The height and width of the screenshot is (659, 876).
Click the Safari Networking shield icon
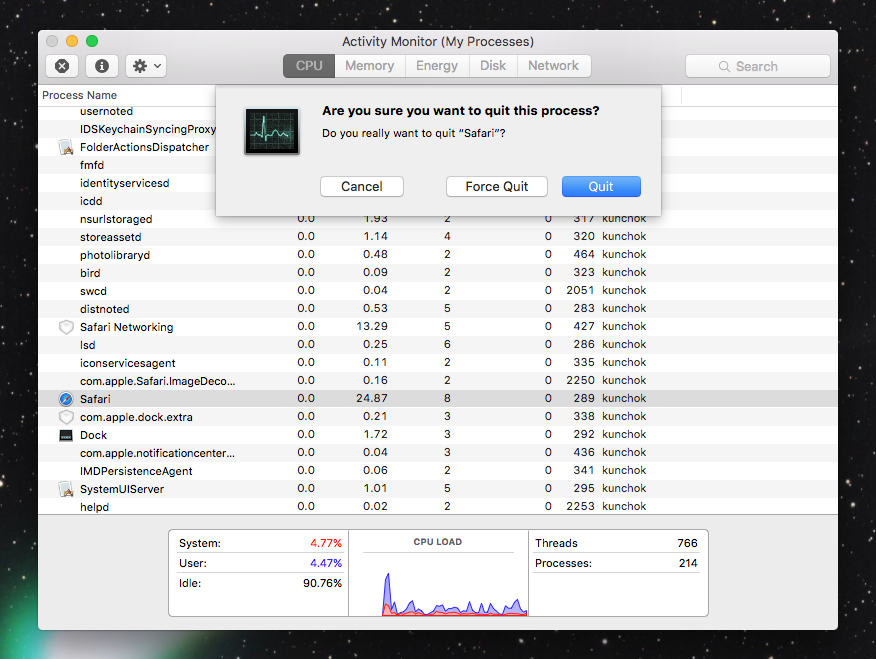coord(66,327)
